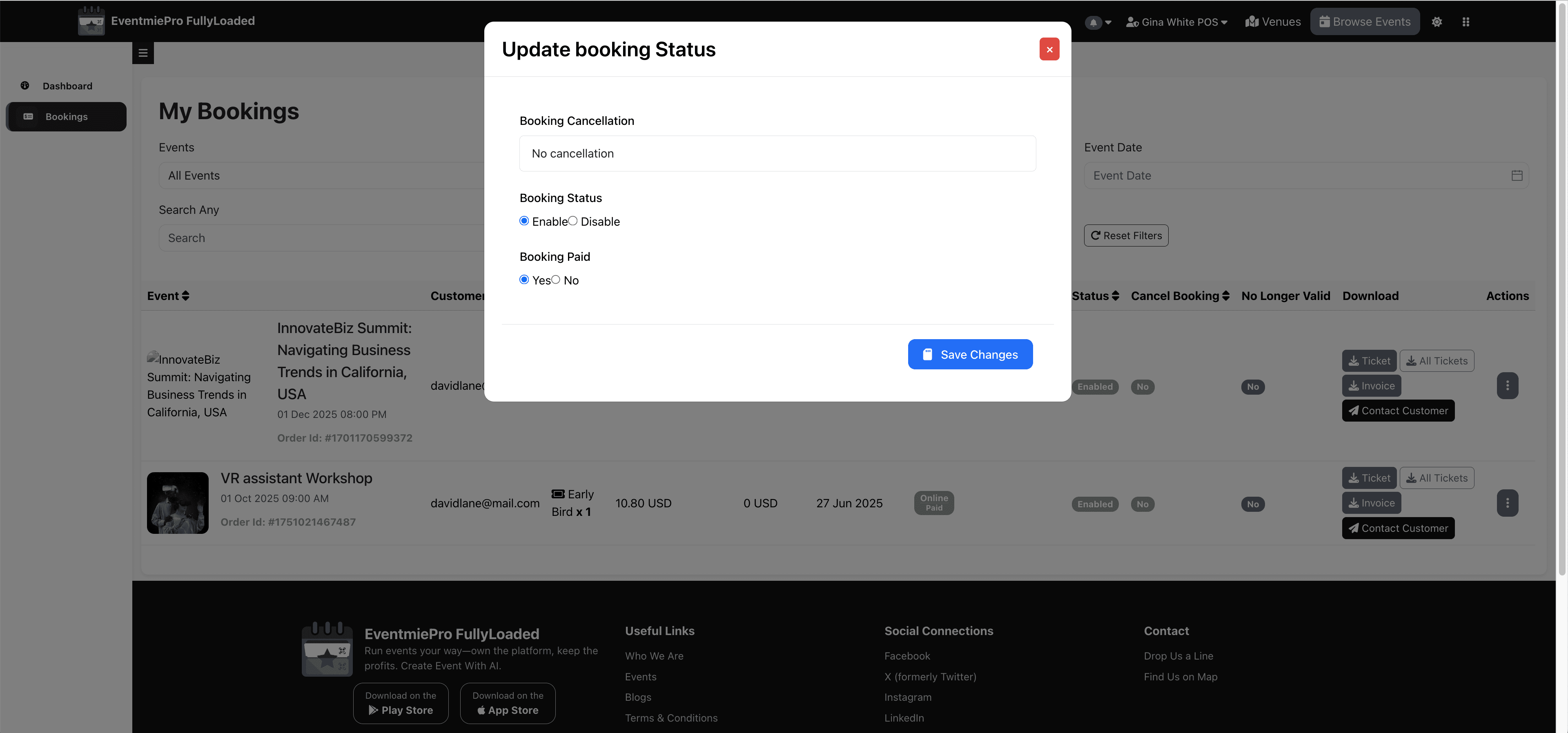Viewport: 1568px width, 733px height.
Task: Select No for Booking Paid
Action: 555,280
